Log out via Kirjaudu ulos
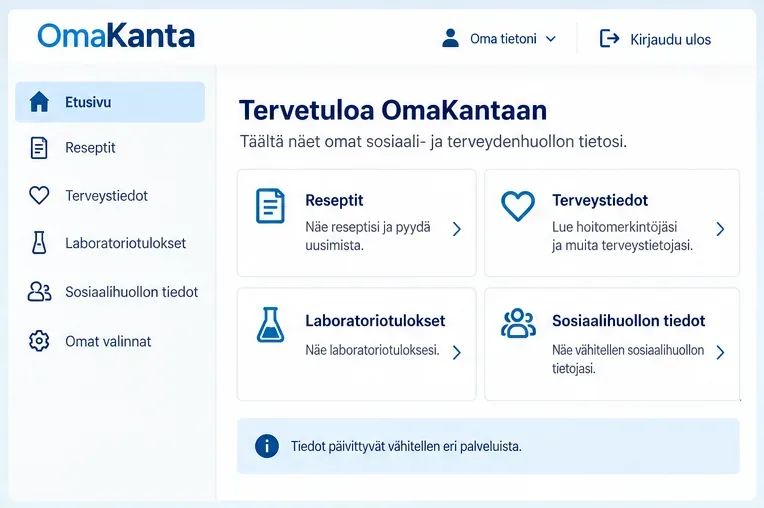Screen dimensions: 764x508 tap(670, 39)
